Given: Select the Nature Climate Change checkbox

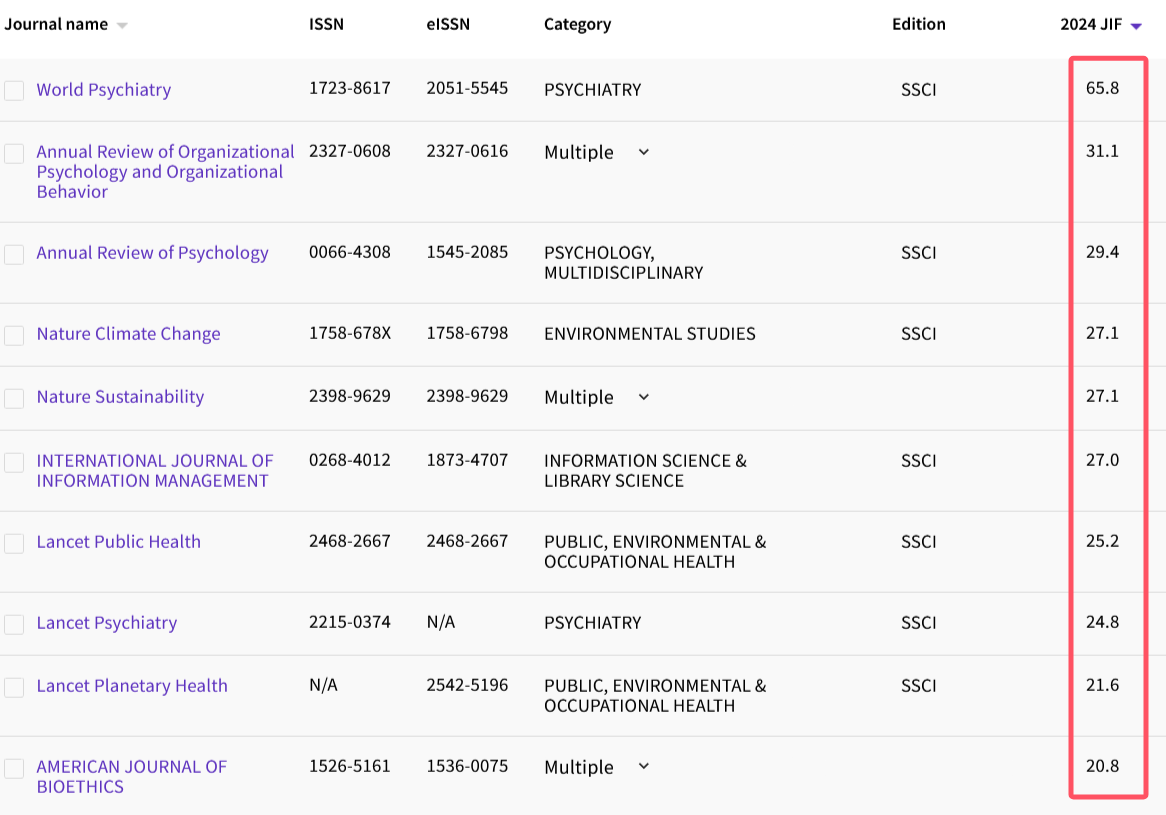Looking at the screenshot, I should tap(14, 335).
